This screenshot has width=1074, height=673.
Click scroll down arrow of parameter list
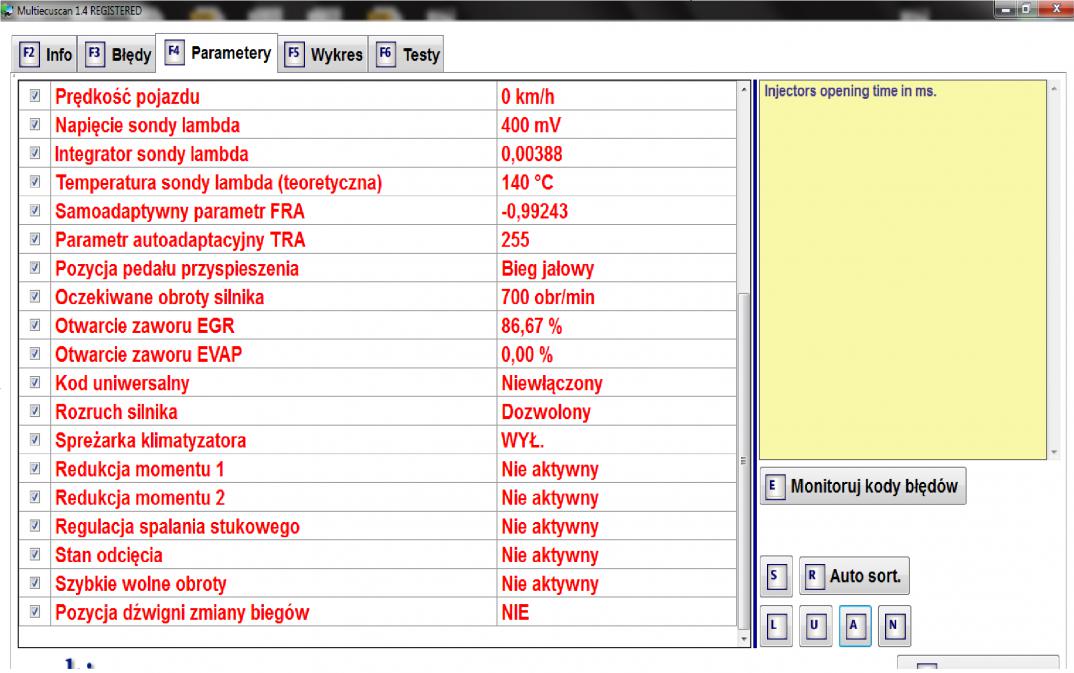pos(742,637)
